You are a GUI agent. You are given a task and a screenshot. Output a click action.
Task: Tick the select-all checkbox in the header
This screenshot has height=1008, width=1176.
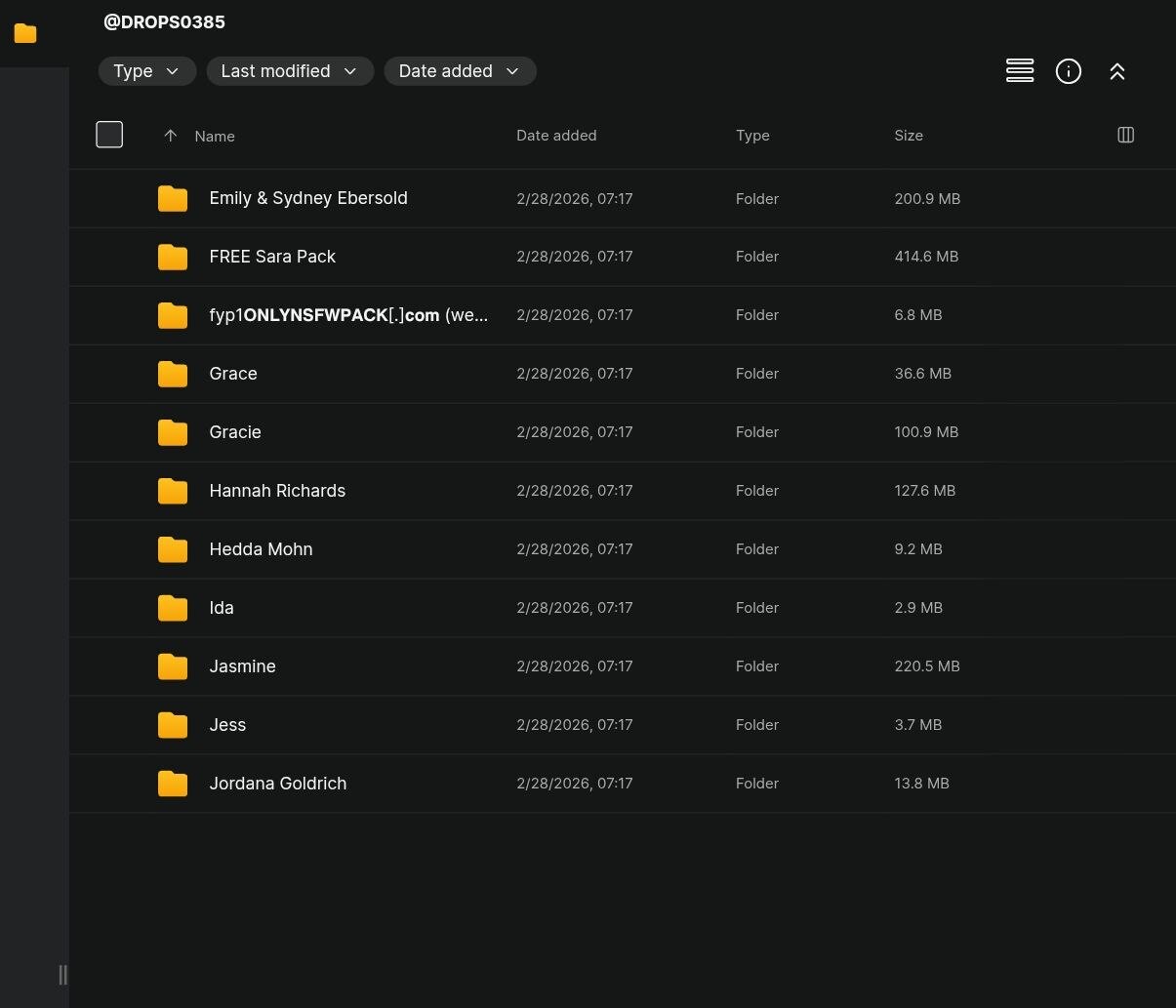pyautogui.click(x=109, y=135)
